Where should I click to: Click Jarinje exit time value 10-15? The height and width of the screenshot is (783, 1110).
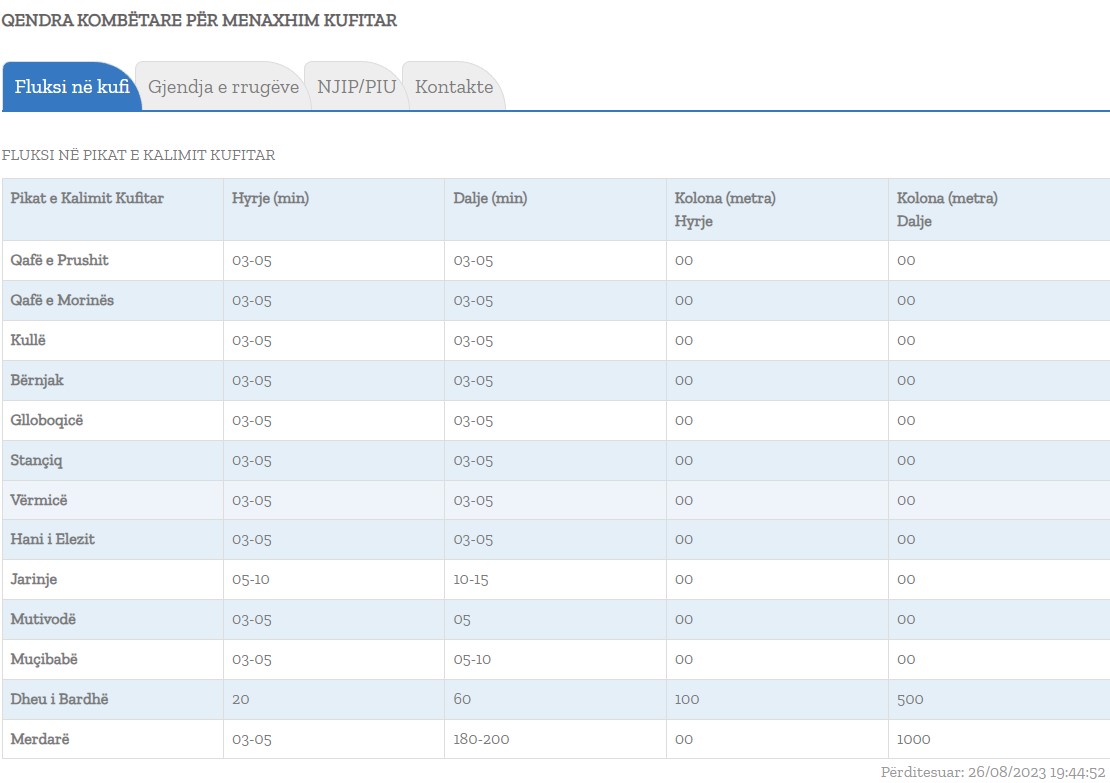[x=471, y=579]
